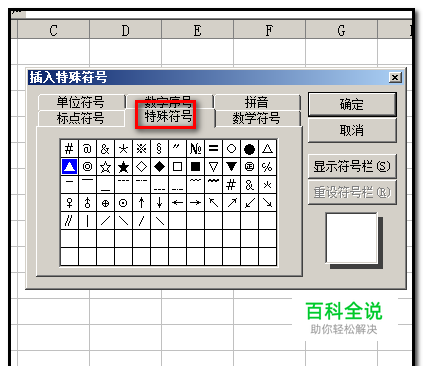This screenshot has height=366, width=423.
Task: Select the low underscore _ symbol
Action: click(x=105, y=185)
